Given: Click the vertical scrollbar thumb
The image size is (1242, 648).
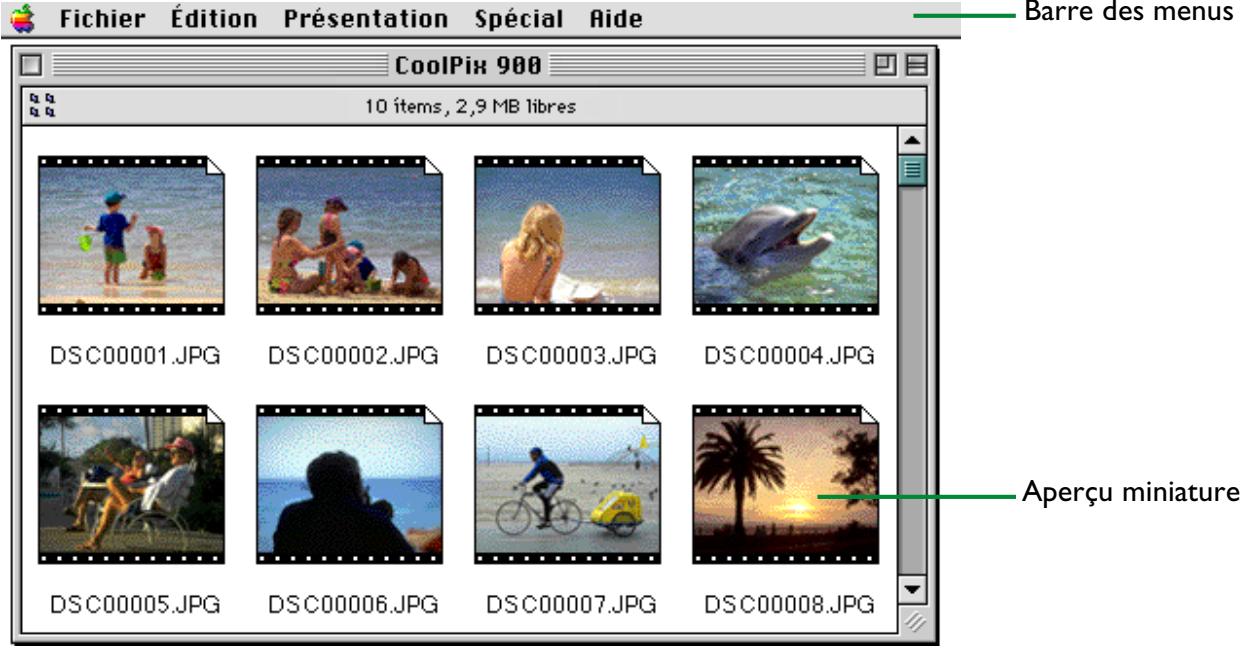Looking at the screenshot, I should (911, 170).
